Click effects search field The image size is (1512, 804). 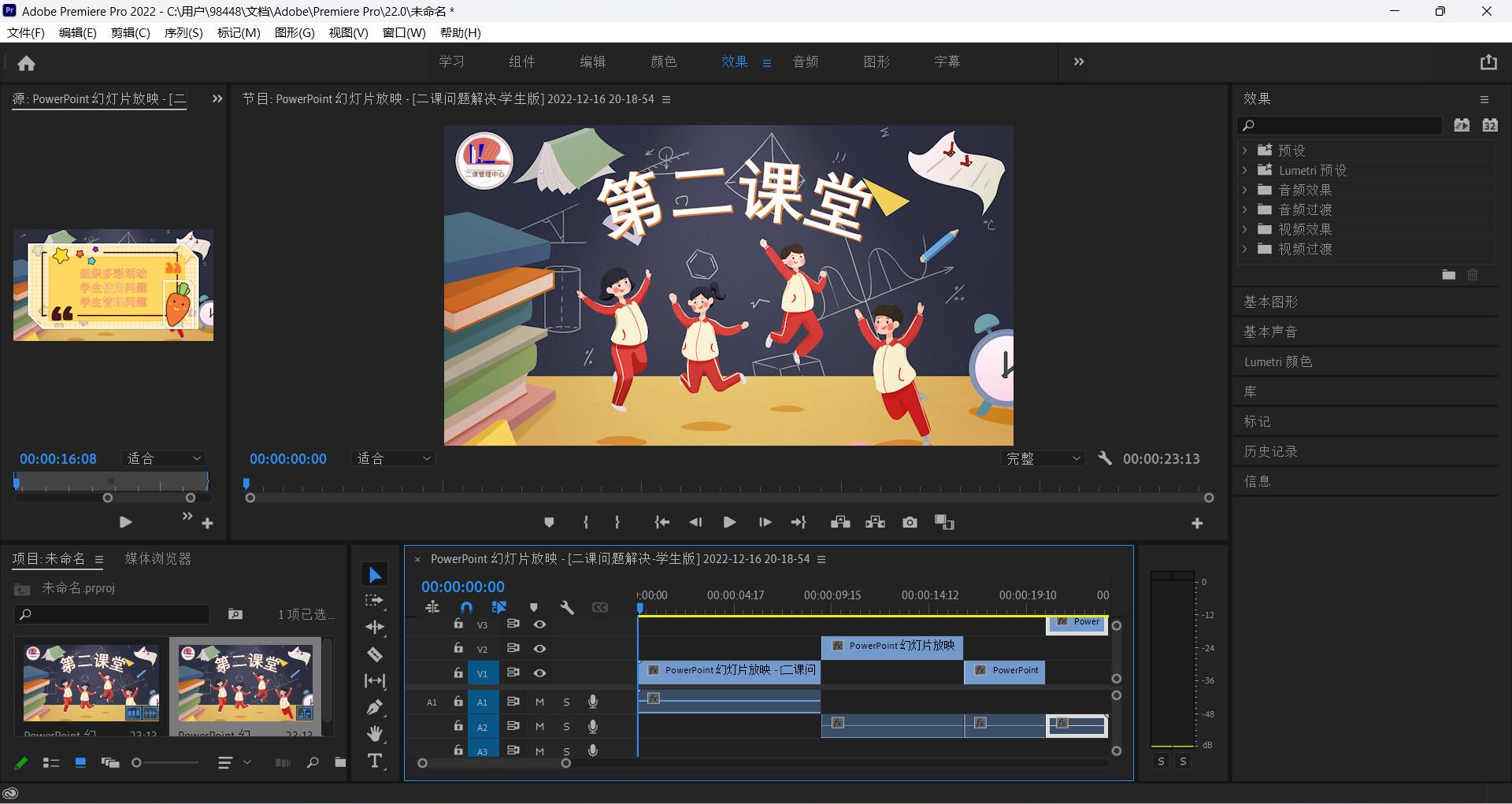(1340, 125)
